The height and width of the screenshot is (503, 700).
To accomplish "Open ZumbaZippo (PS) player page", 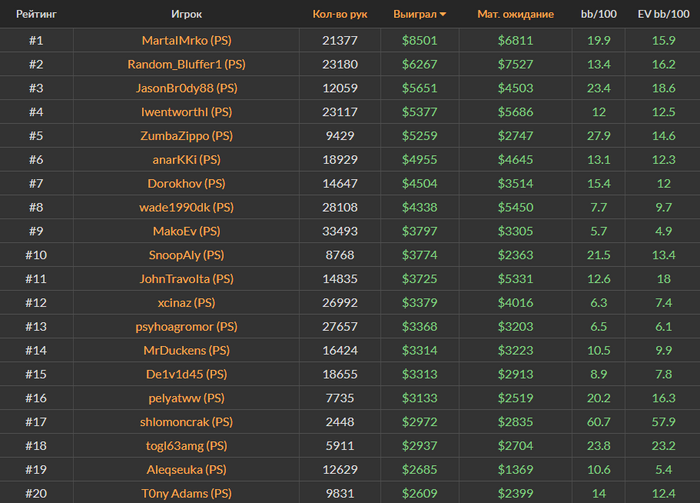I will coord(187,136).
